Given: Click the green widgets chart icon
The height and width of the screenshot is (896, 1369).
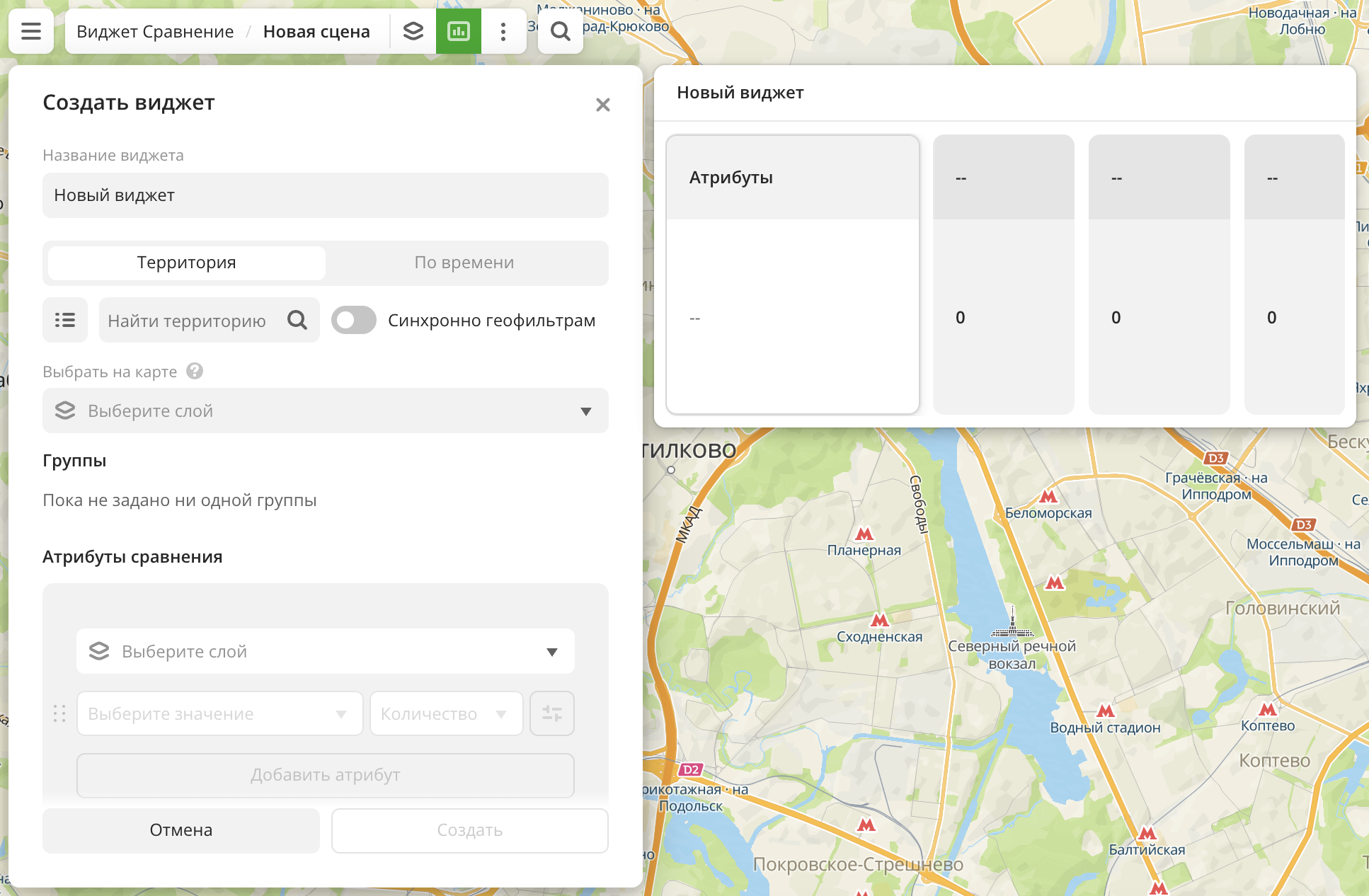Looking at the screenshot, I should 459,31.
